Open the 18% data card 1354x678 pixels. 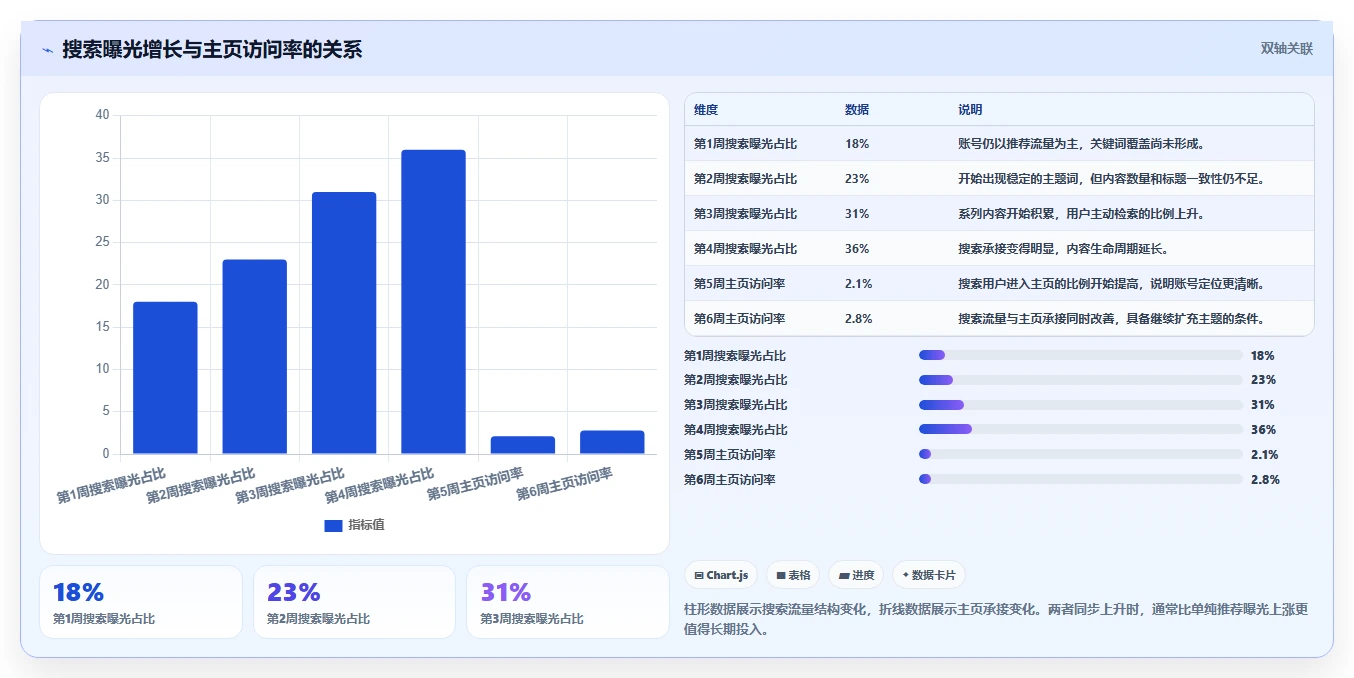141,602
